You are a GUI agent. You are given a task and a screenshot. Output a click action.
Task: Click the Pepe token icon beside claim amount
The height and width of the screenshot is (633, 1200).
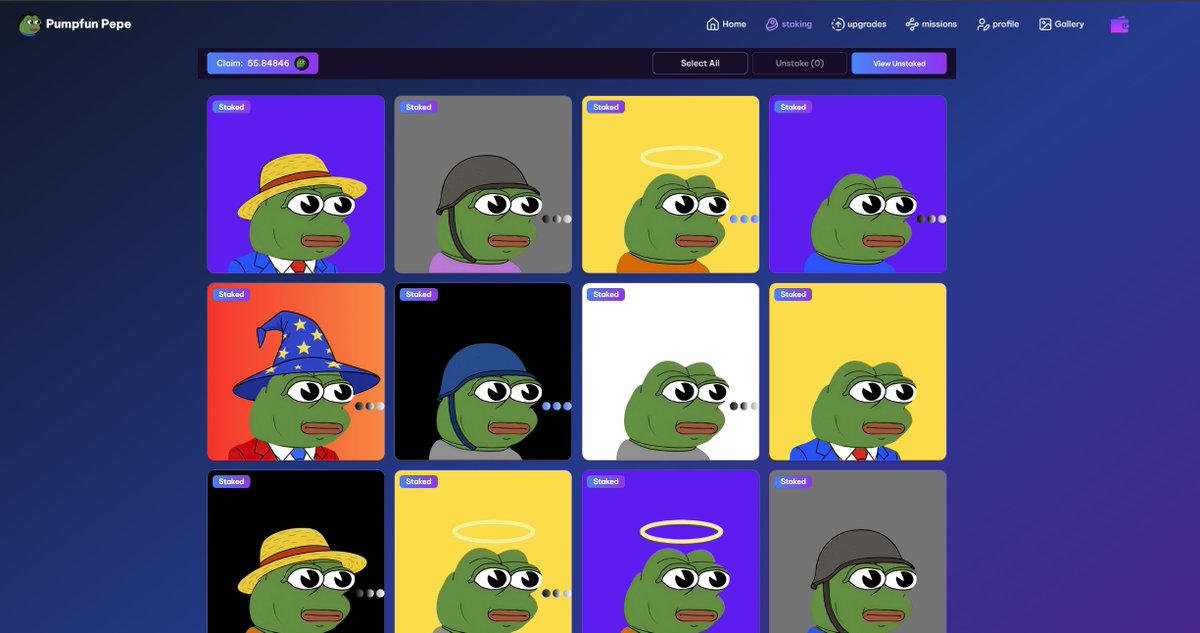pos(301,63)
